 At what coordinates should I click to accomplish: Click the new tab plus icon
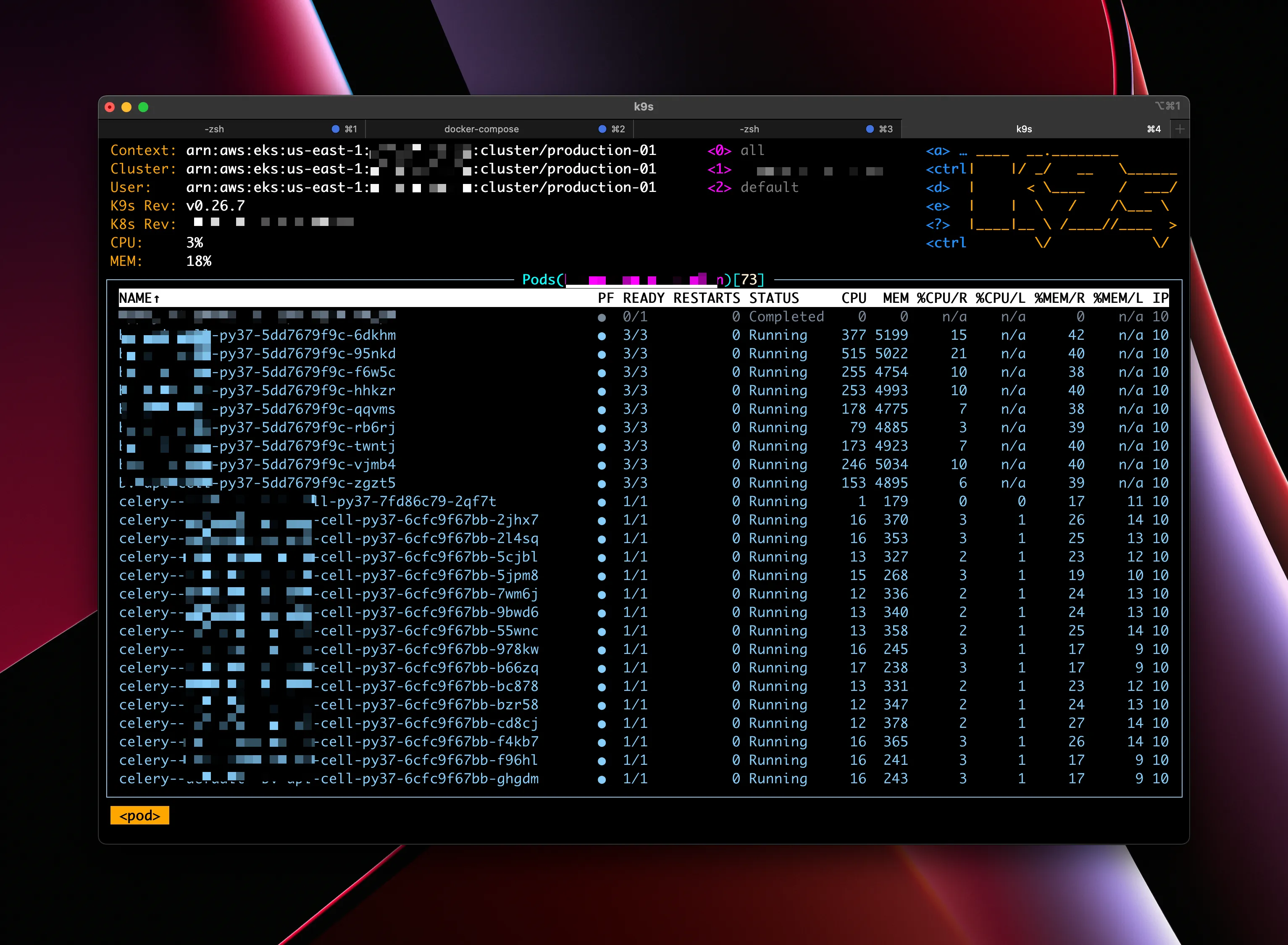1179,129
